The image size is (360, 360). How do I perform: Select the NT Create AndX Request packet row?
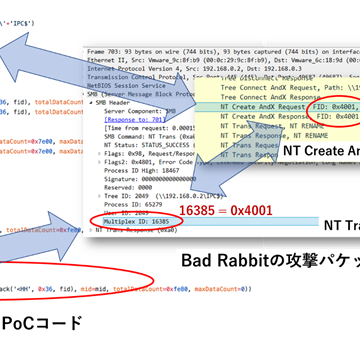pyautogui.click(x=277, y=107)
